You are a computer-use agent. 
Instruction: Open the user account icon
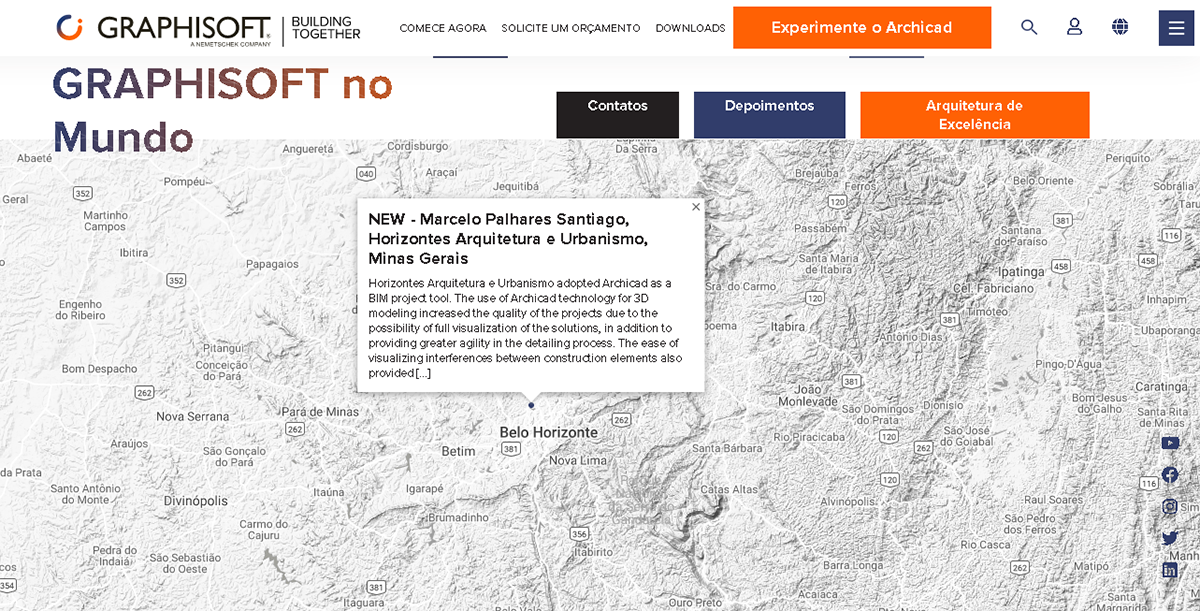pyautogui.click(x=1074, y=27)
